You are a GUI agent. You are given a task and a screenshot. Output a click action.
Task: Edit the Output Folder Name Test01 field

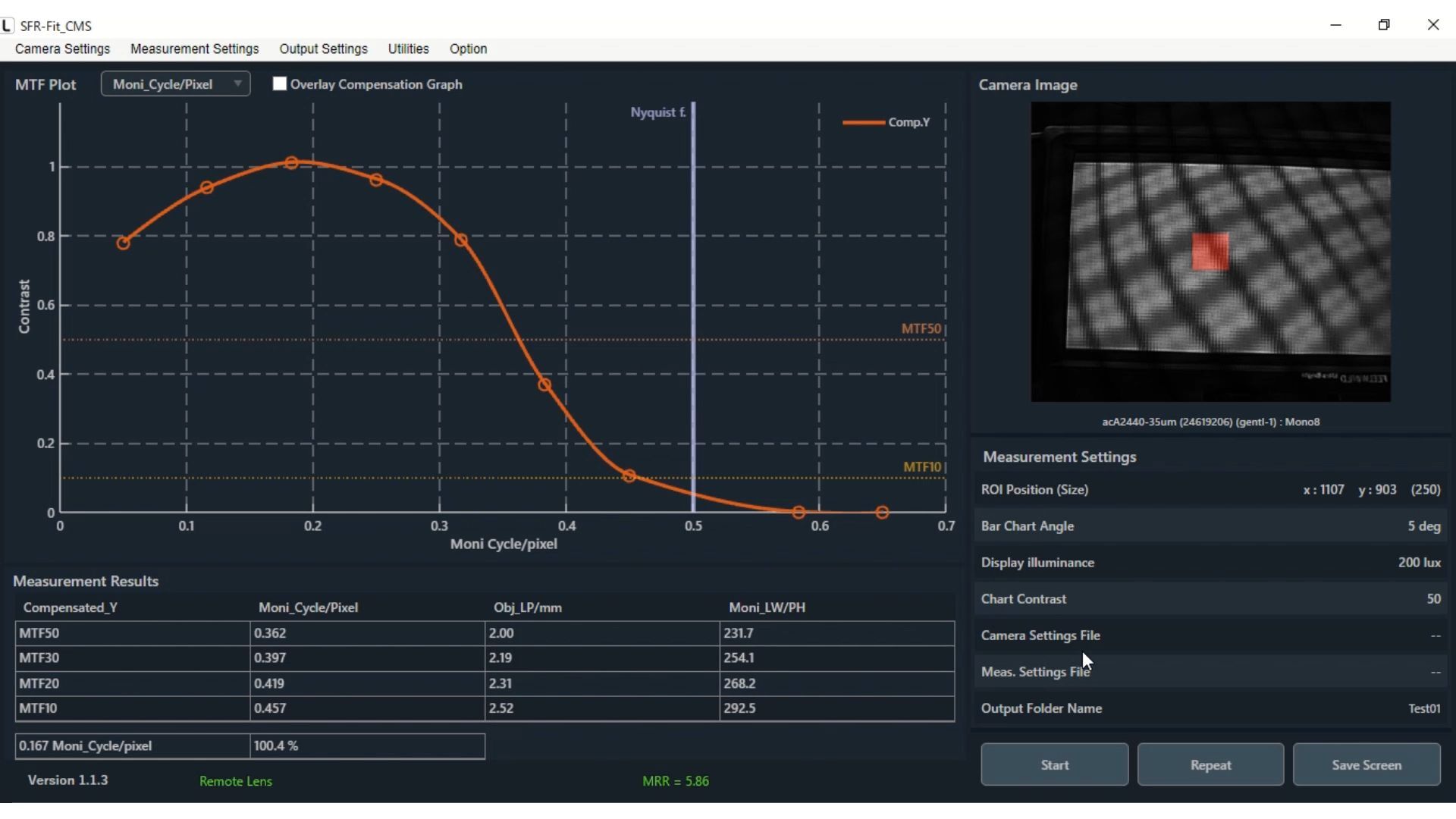[1423, 708]
